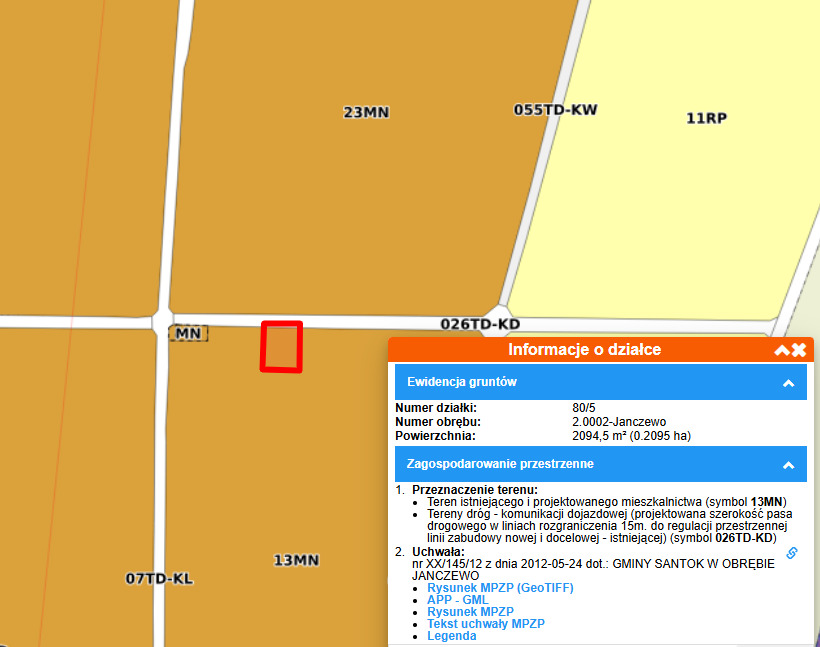Select the red-outlined parcel on the map
The width and height of the screenshot is (820, 647).
coord(281,347)
